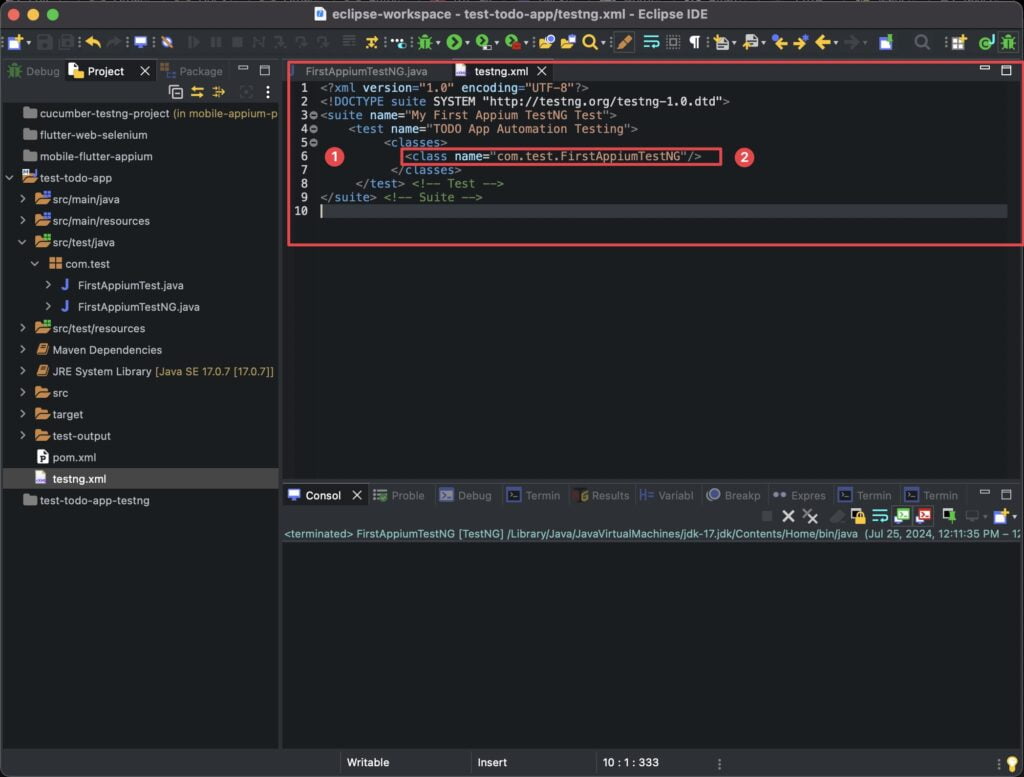Expand Maven Dependencies node
Image resolution: width=1024 pixels, height=777 pixels.
23,350
